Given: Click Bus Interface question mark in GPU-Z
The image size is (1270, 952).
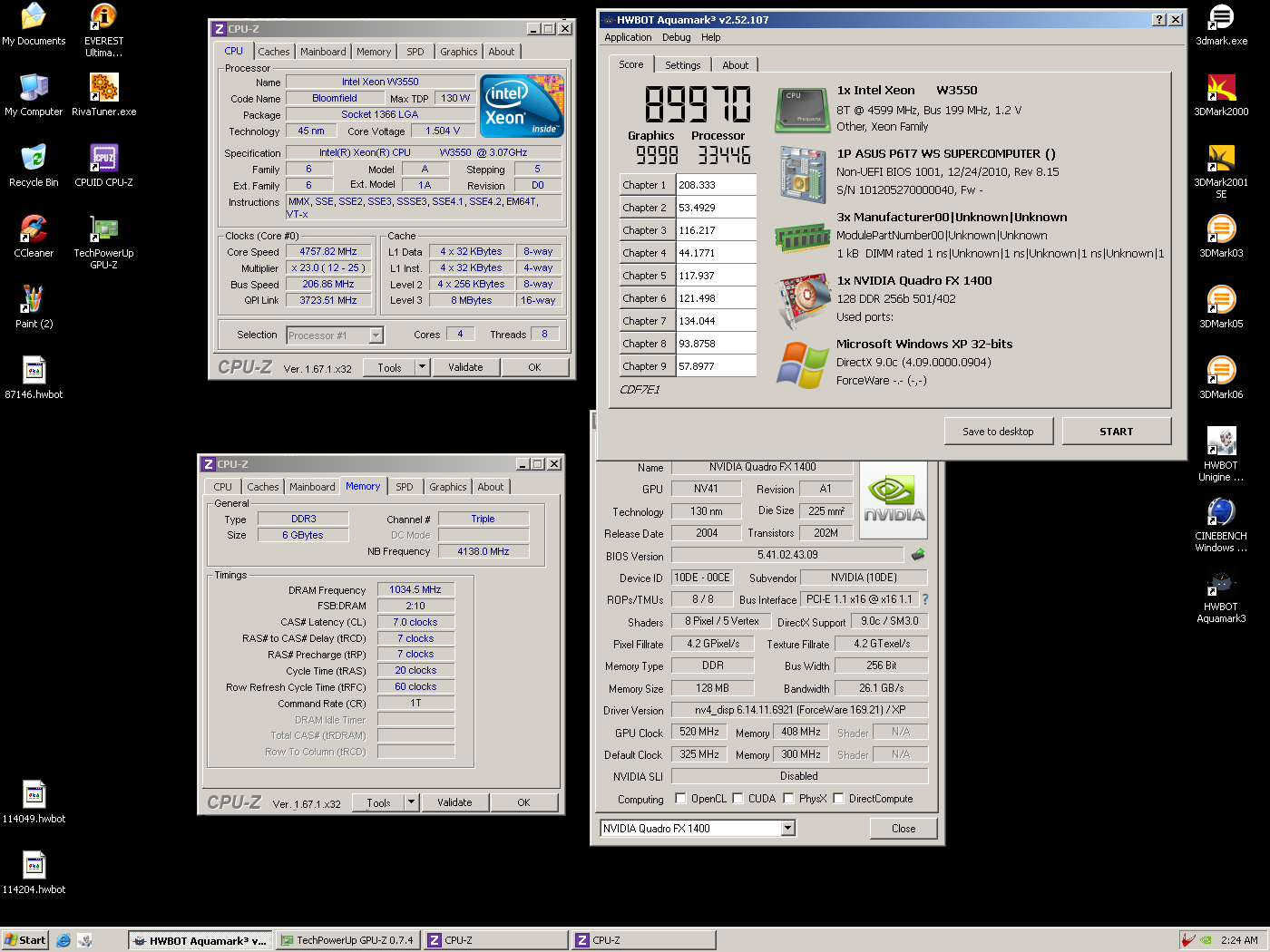Looking at the screenshot, I should click(925, 599).
